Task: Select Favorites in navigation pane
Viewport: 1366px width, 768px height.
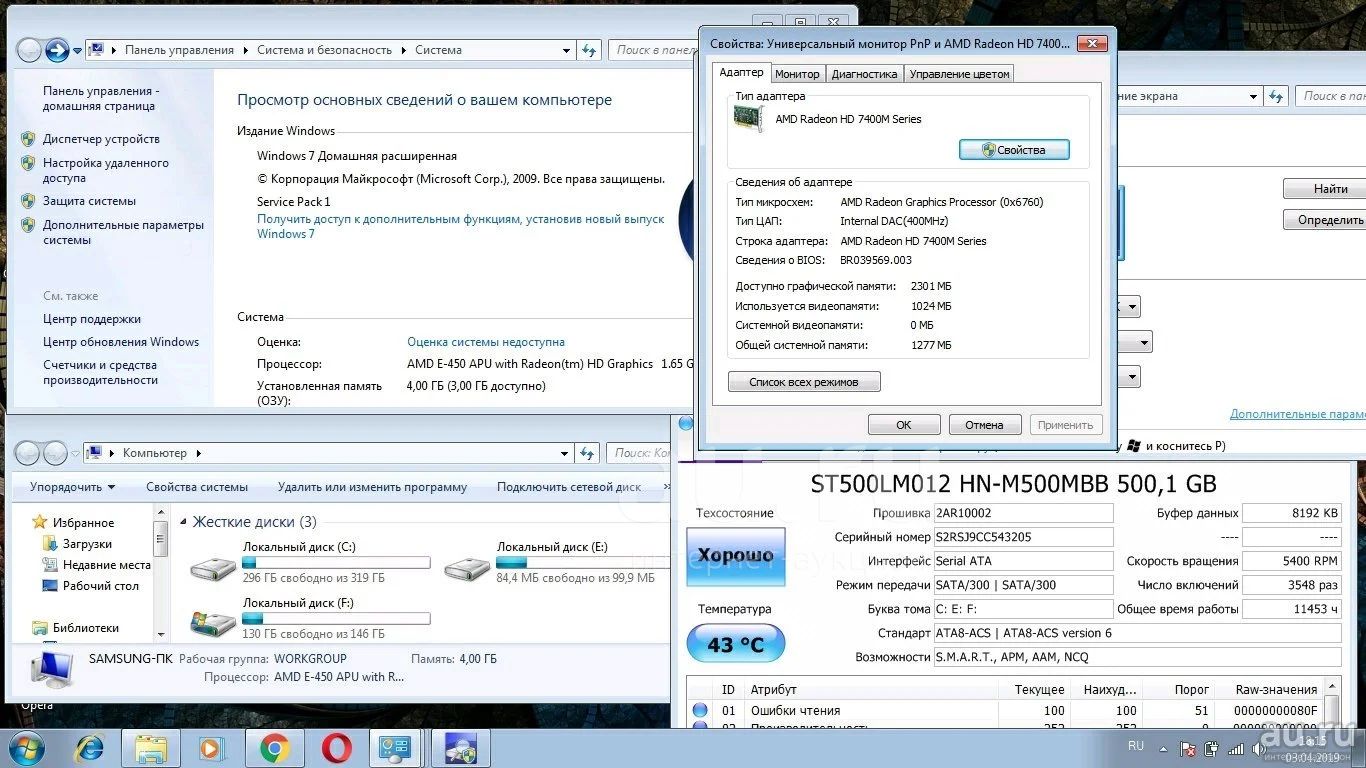Action: 83,523
